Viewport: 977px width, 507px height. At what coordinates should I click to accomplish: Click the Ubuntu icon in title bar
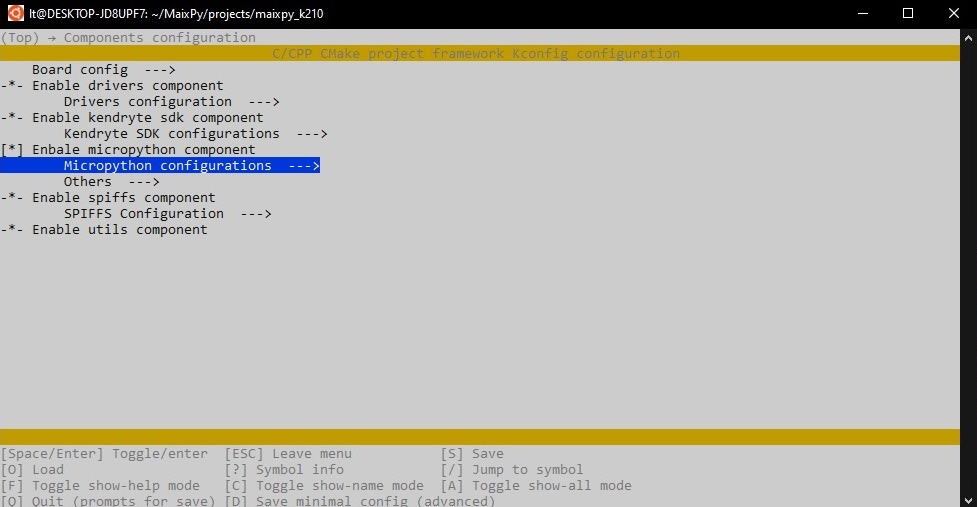pos(16,13)
